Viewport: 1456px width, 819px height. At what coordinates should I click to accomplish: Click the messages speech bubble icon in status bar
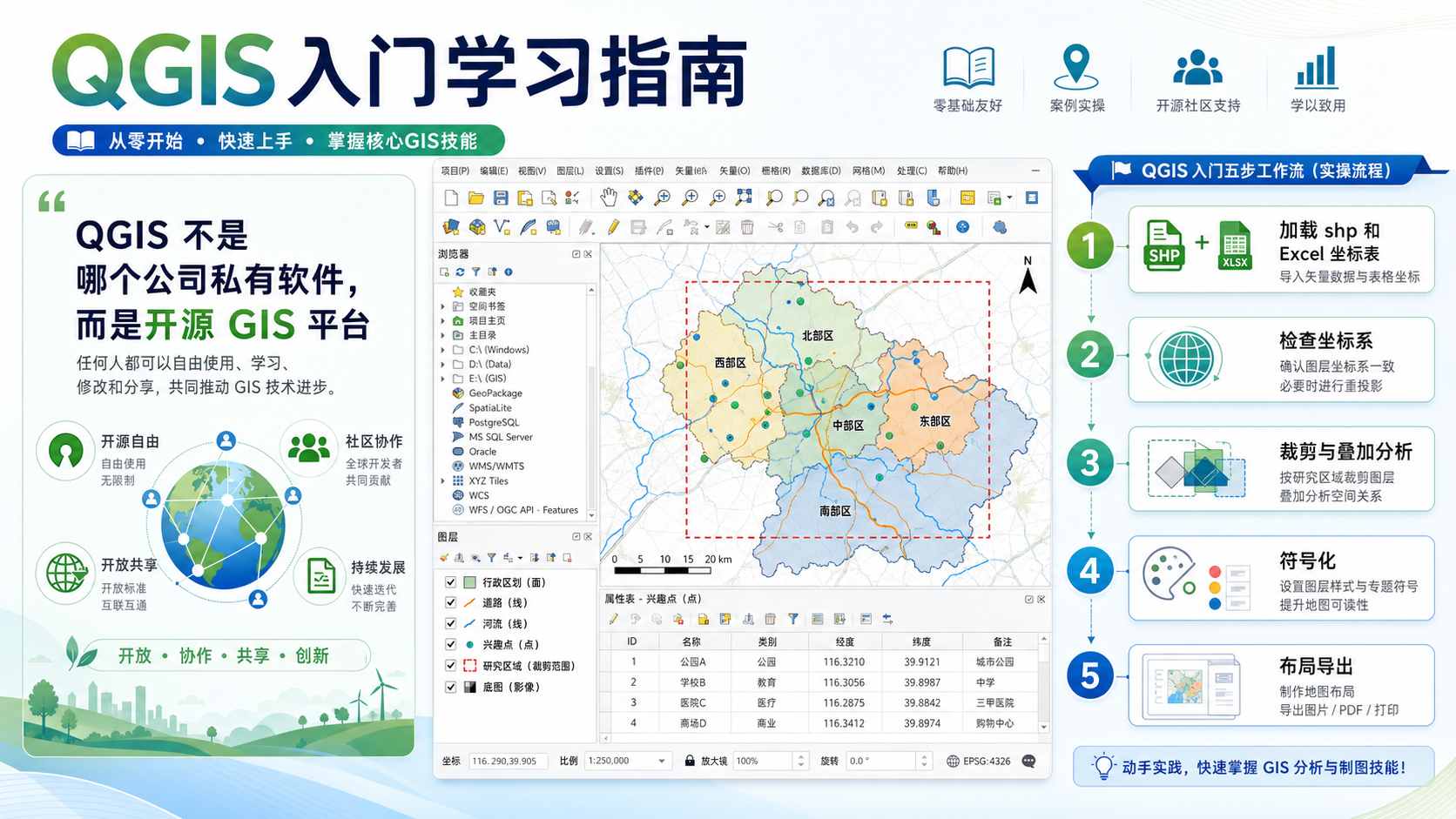pos(1028,761)
